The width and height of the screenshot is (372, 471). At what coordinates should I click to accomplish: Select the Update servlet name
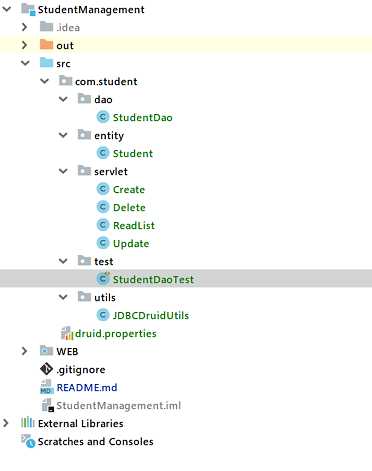[131, 243]
